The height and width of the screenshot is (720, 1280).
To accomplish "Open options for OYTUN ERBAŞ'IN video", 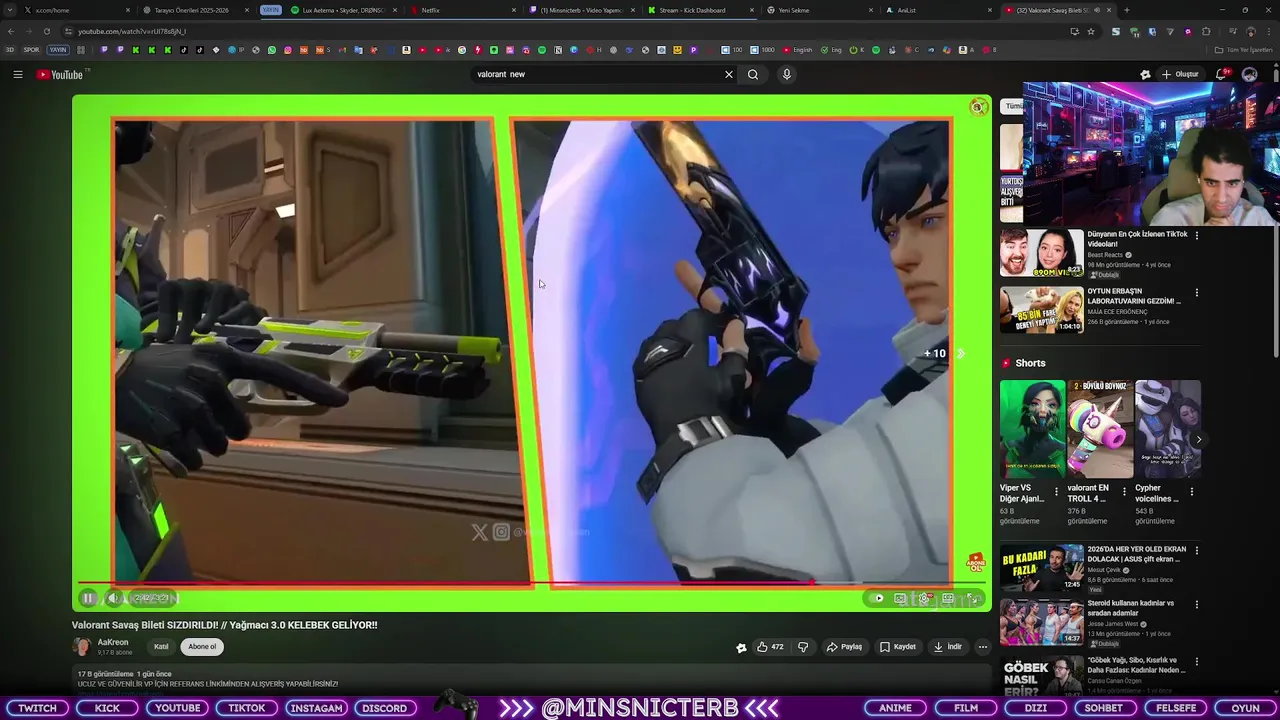I will (x=1196, y=293).
